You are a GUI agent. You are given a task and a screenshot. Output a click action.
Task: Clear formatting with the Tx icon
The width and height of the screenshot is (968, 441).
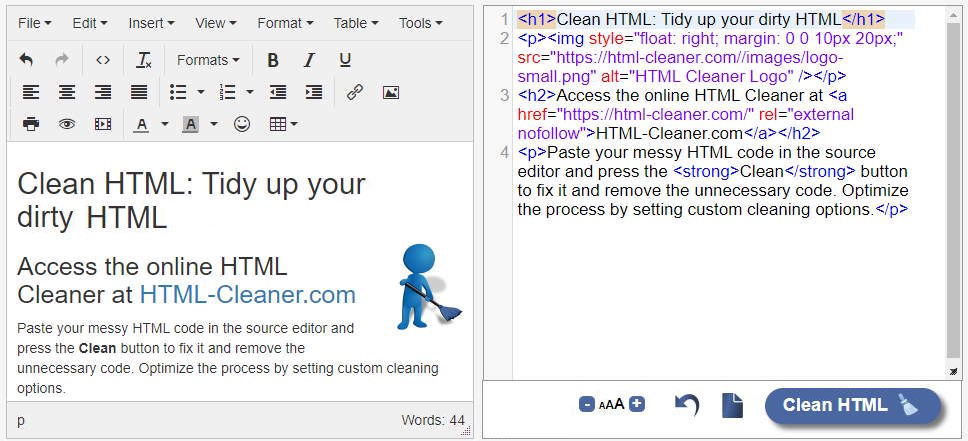(144, 60)
